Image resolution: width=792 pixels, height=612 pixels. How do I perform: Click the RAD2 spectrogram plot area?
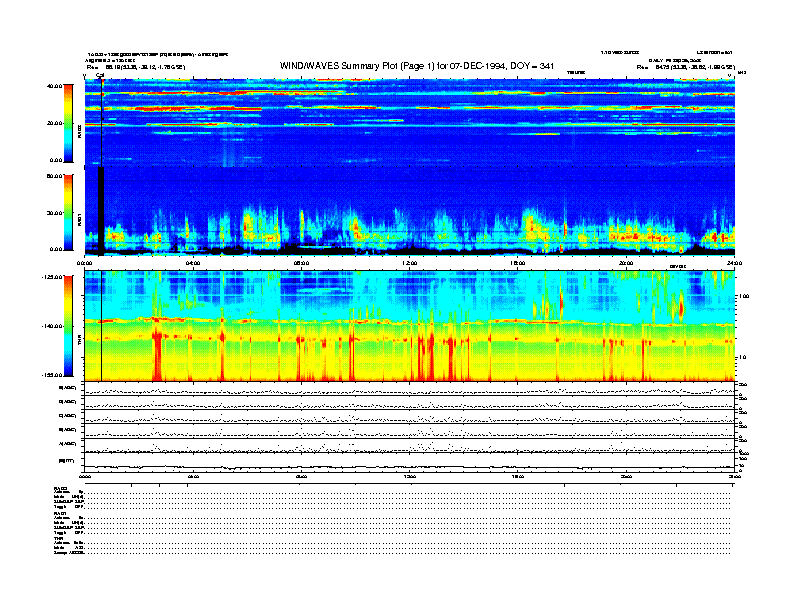[x=410, y=123]
